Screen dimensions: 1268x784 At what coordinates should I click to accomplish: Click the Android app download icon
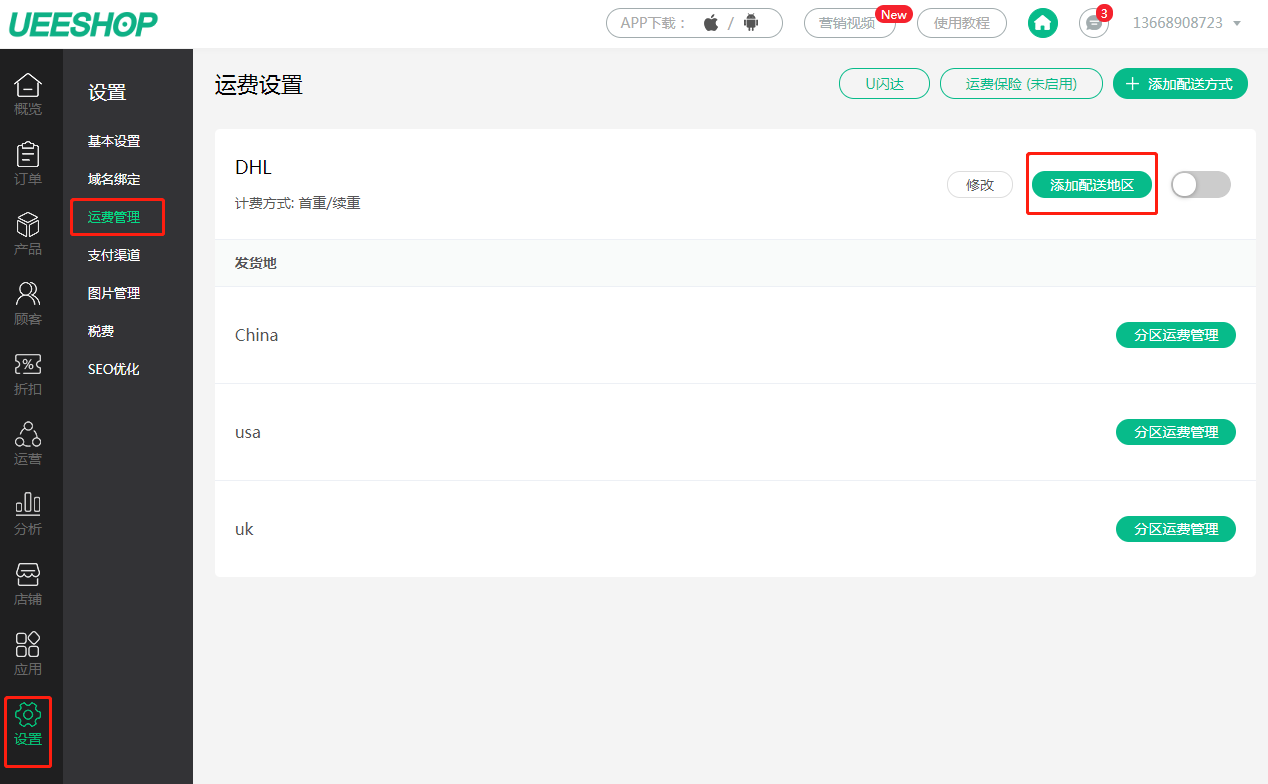point(752,23)
